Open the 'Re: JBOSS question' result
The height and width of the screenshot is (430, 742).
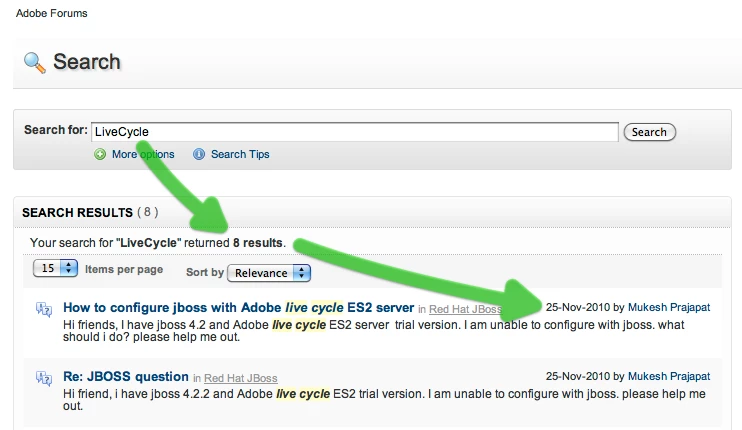(x=126, y=377)
